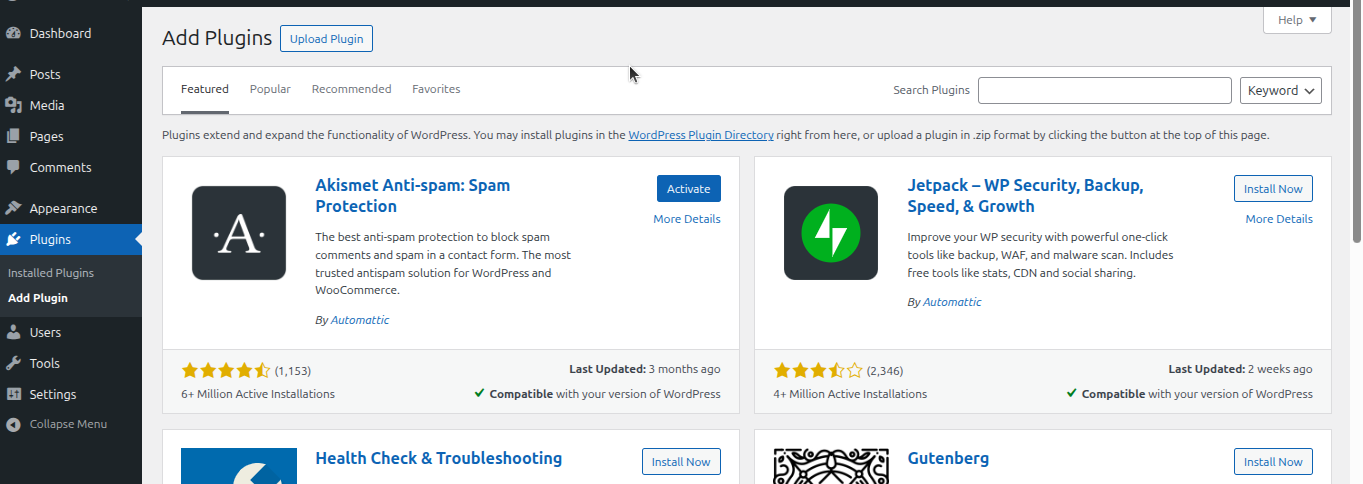Switch to the Favorites tab
The image size is (1363, 484).
[x=436, y=89]
